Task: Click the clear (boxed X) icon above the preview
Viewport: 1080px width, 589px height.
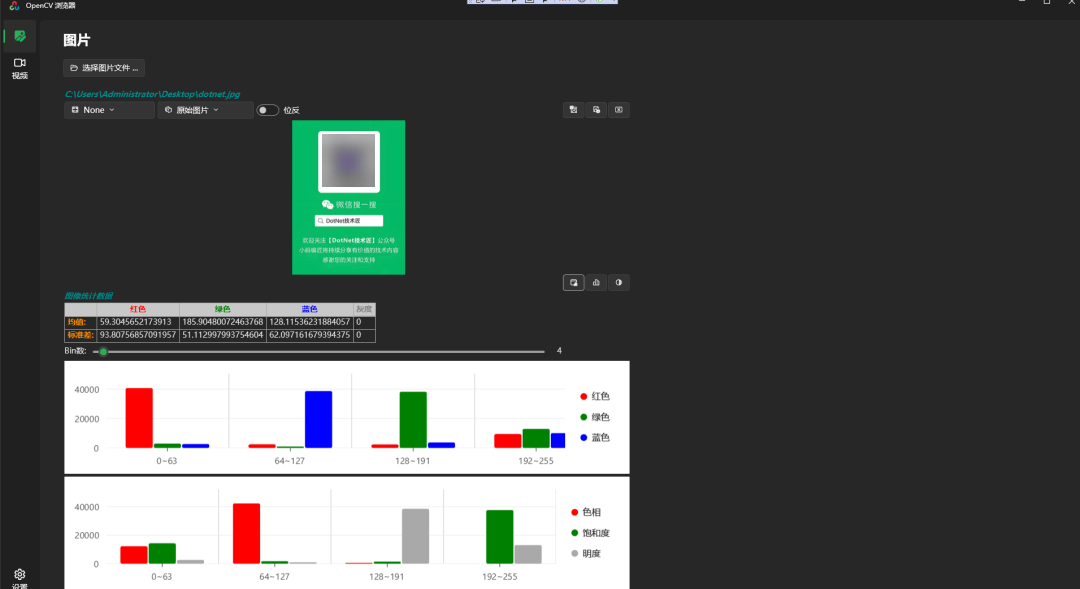Action: [x=619, y=110]
